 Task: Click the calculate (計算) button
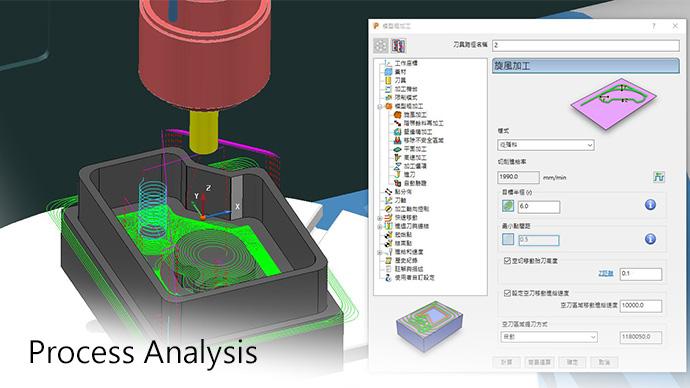point(506,362)
